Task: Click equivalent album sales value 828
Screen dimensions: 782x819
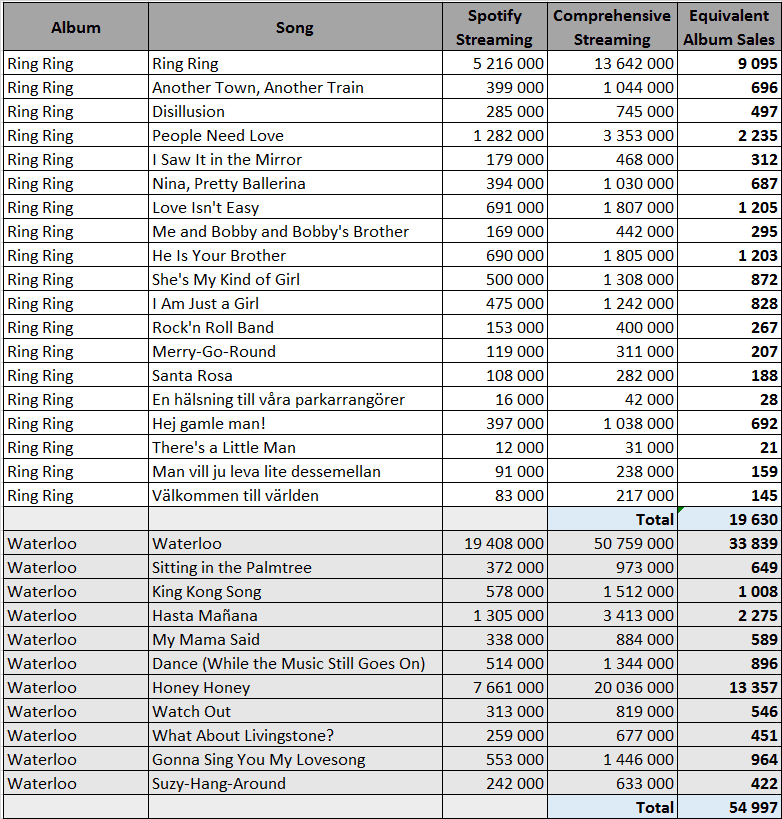Action: (729, 303)
